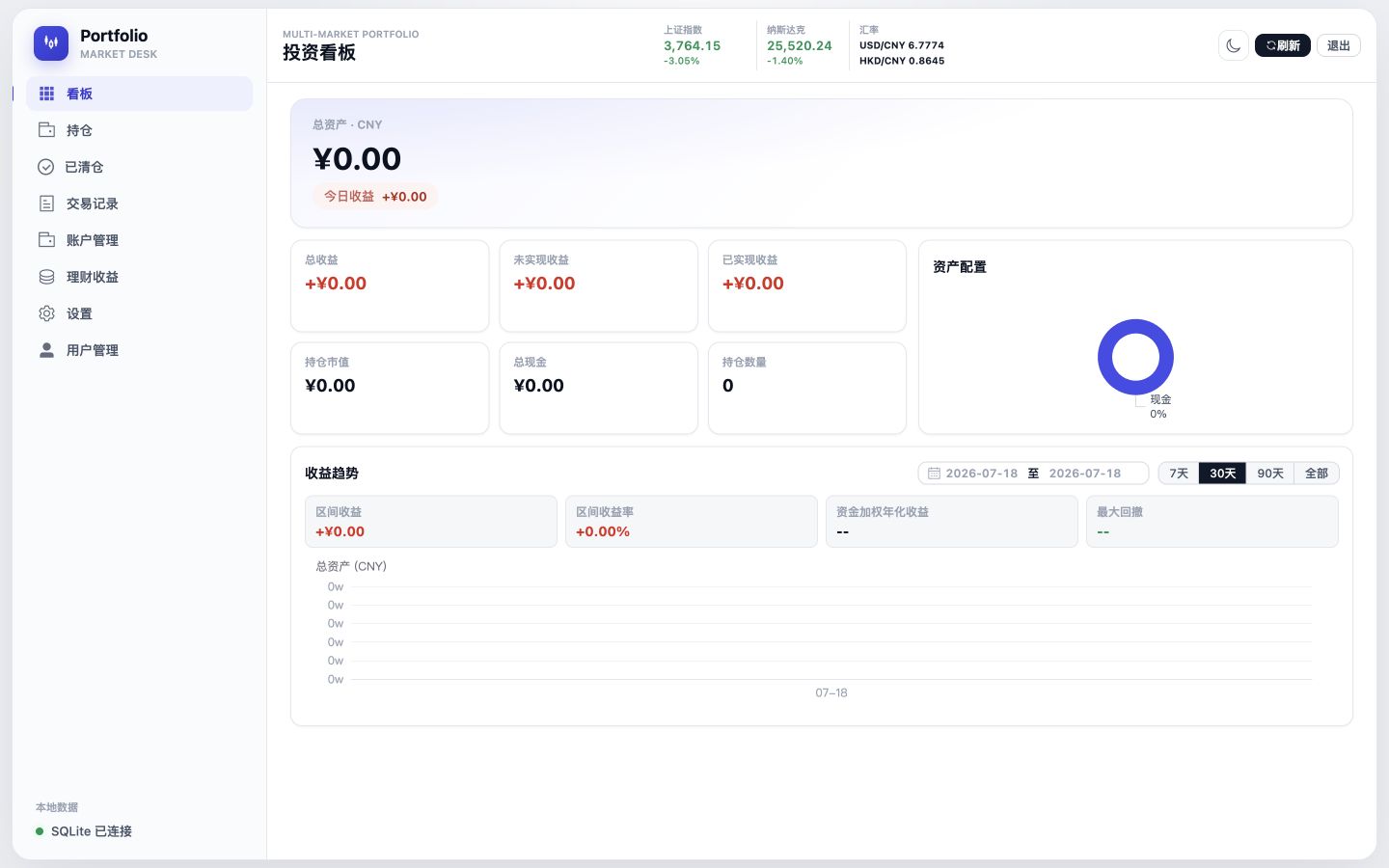Click the 持仓 folder icon
The width and height of the screenshot is (1389, 868).
[46, 130]
